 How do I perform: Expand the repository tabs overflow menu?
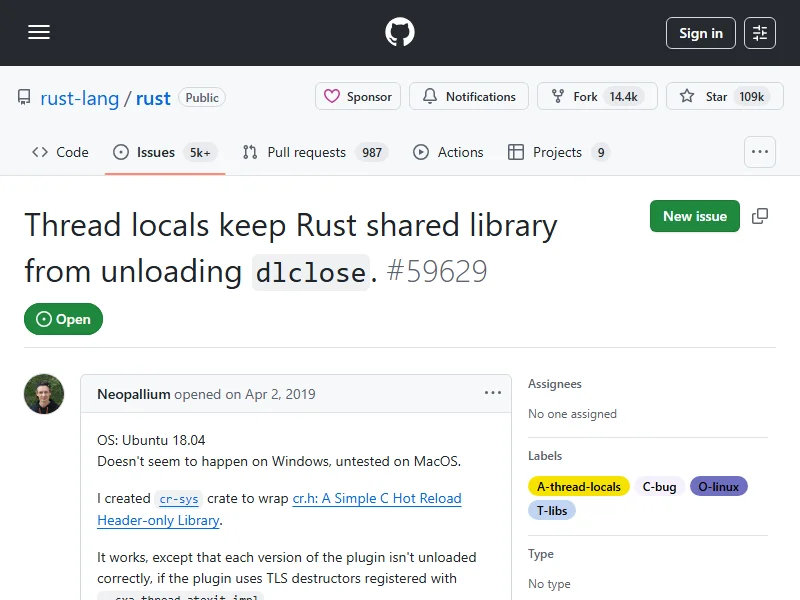(760, 152)
